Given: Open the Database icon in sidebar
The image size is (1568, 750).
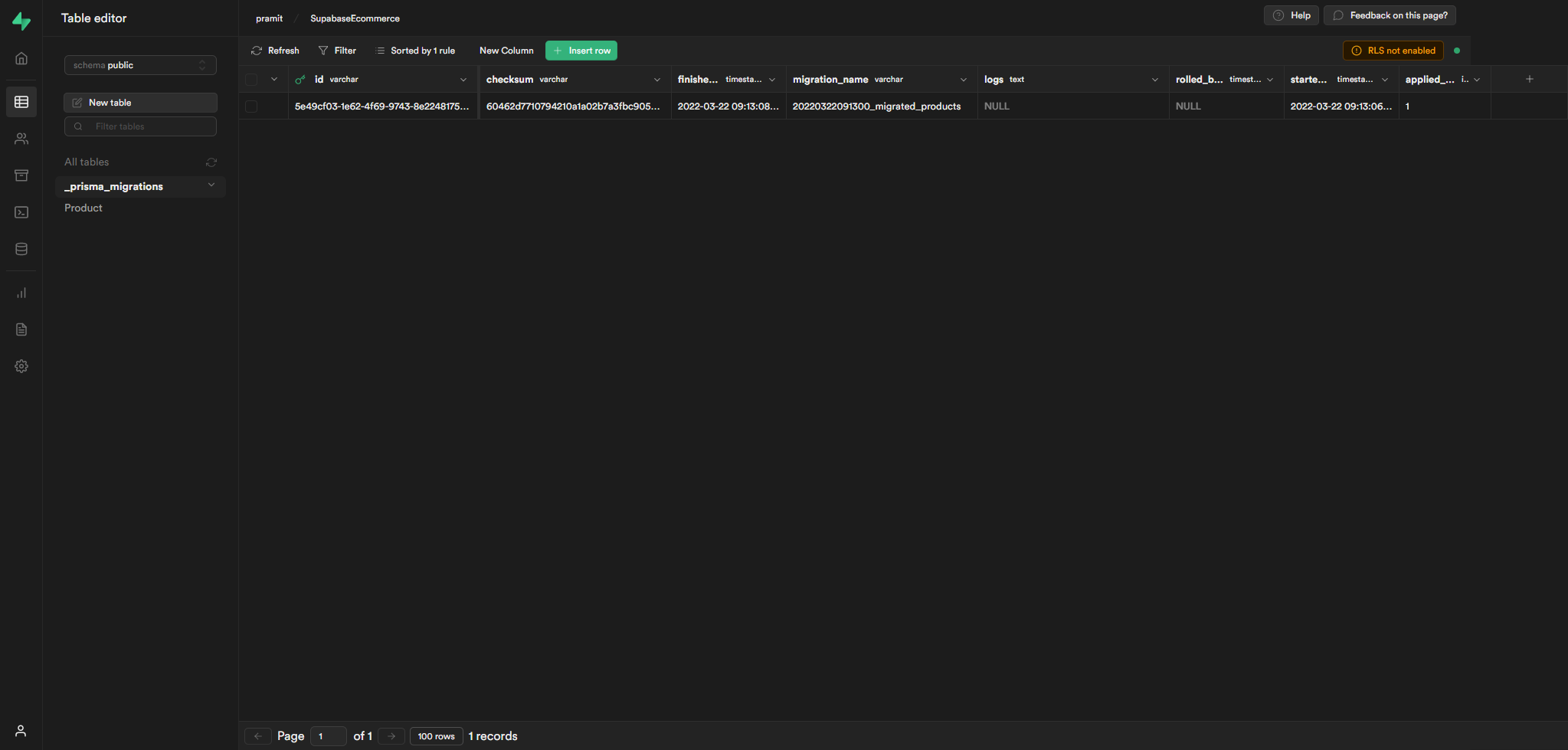Looking at the screenshot, I should 21,249.
